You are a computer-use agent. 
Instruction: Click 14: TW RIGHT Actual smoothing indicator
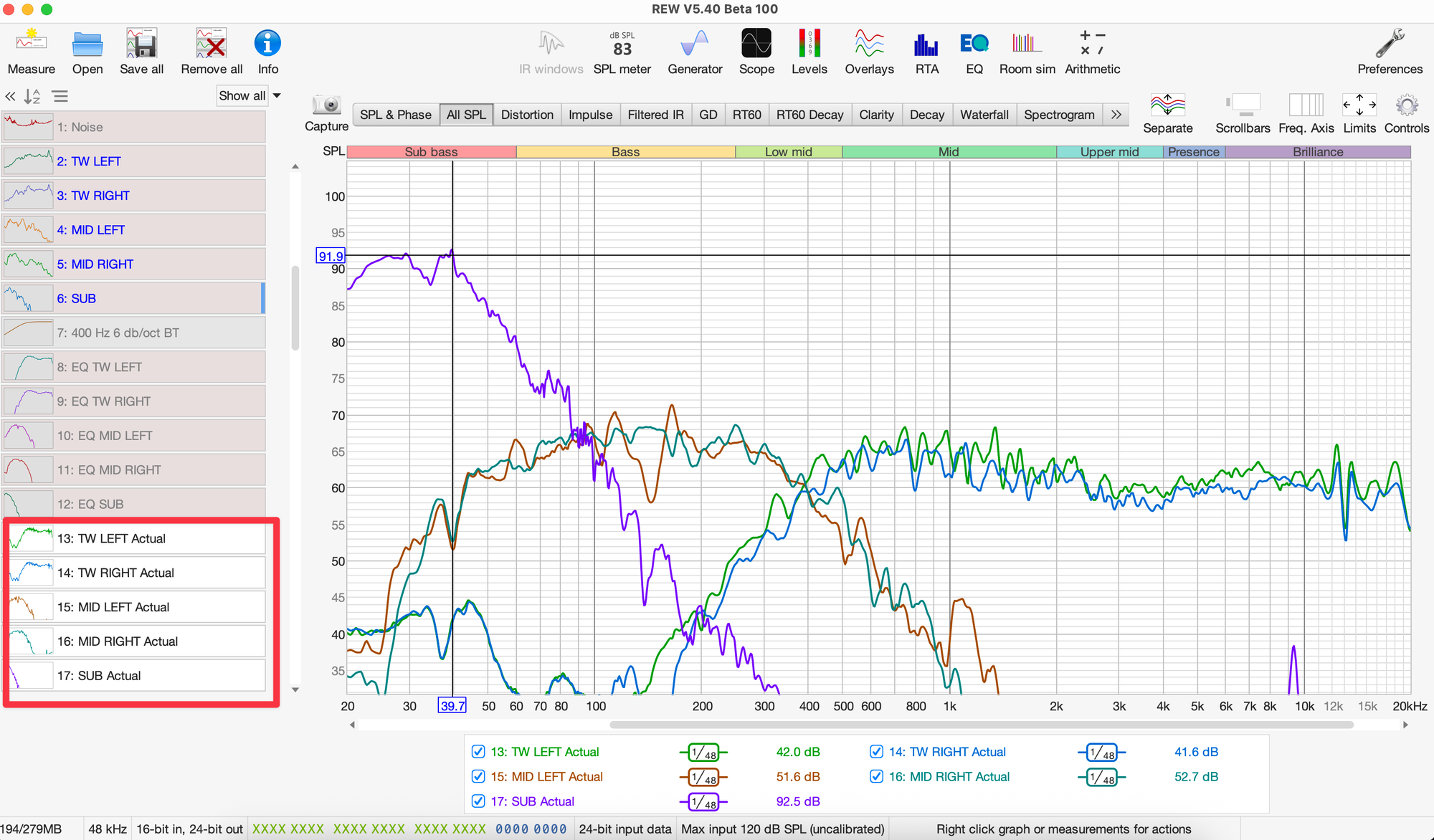tap(1101, 753)
